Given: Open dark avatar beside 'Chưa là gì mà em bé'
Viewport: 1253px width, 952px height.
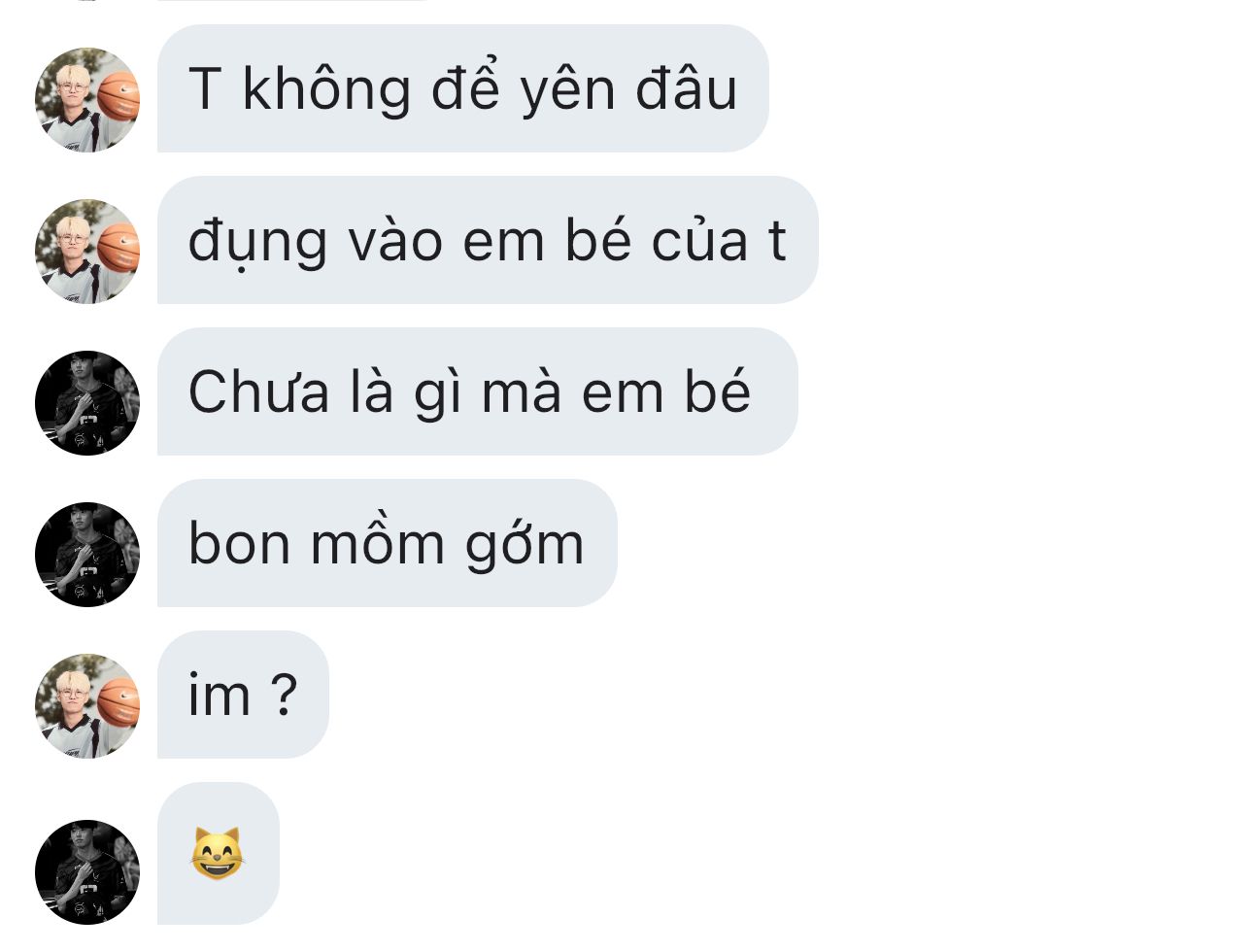Looking at the screenshot, I should pyautogui.click(x=87, y=403).
